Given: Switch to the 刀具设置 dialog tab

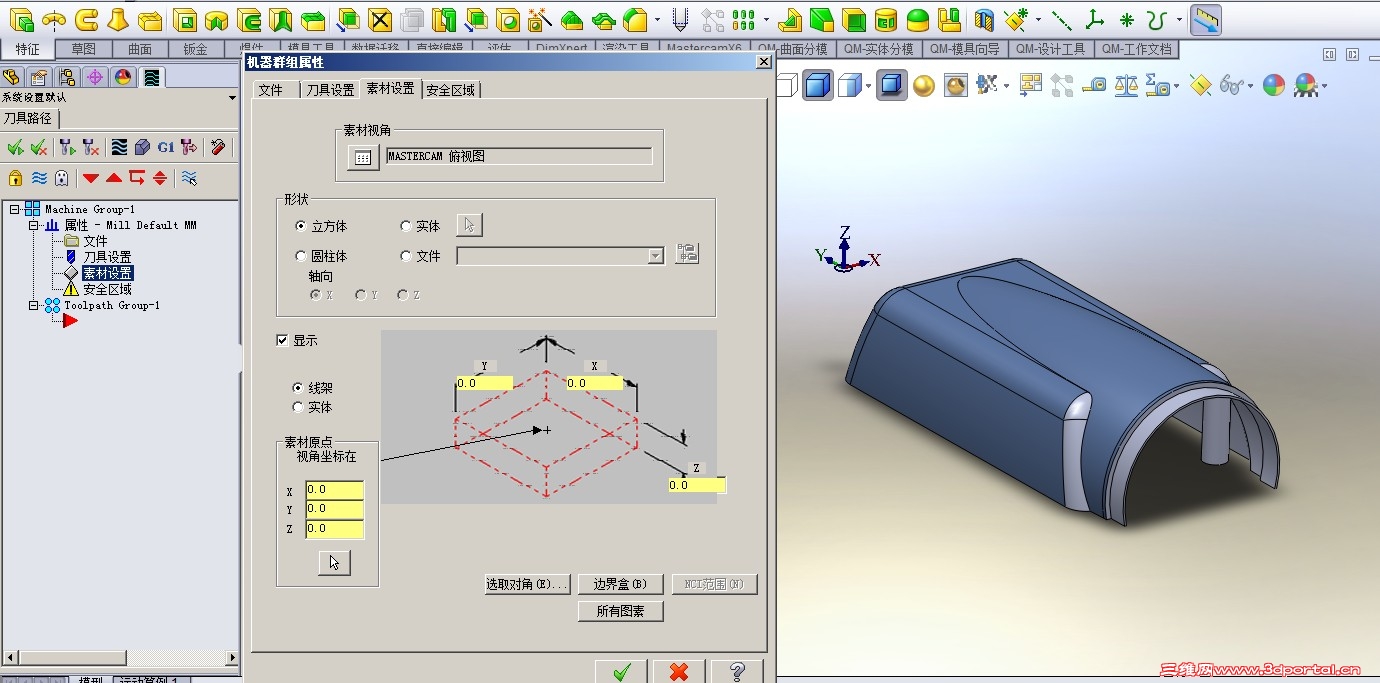Looking at the screenshot, I should coord(330,90).
